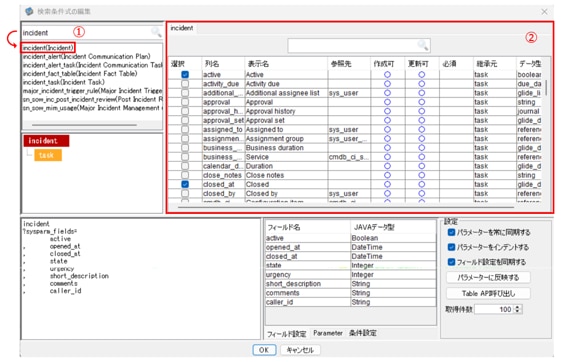
Task: Toggle indent parameters checkbox
Action: coord(451,247)
